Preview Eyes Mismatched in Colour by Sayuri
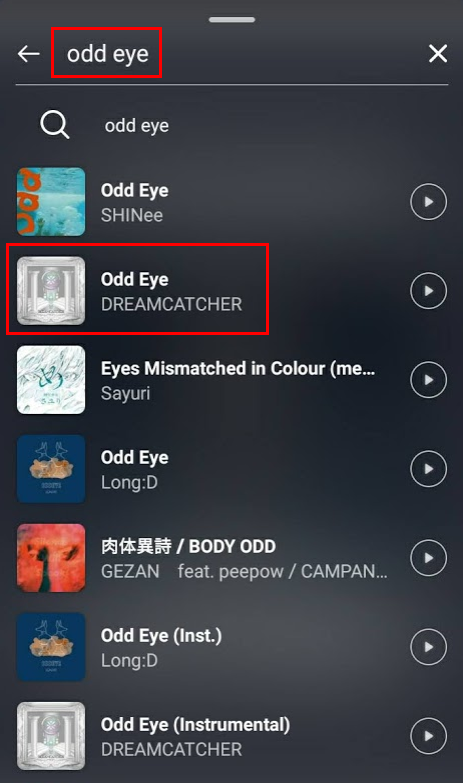This screenshot has height=783, width=463. tap(428, 380)
